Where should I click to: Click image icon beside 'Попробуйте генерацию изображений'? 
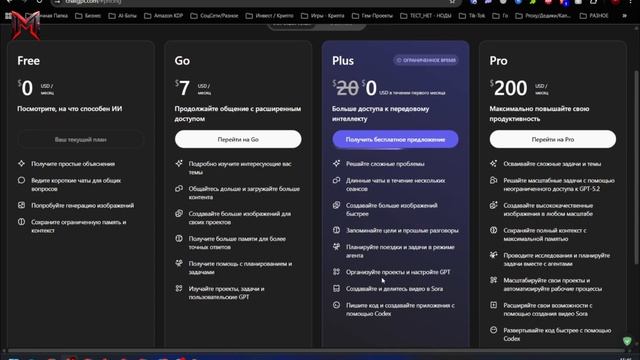21,205
